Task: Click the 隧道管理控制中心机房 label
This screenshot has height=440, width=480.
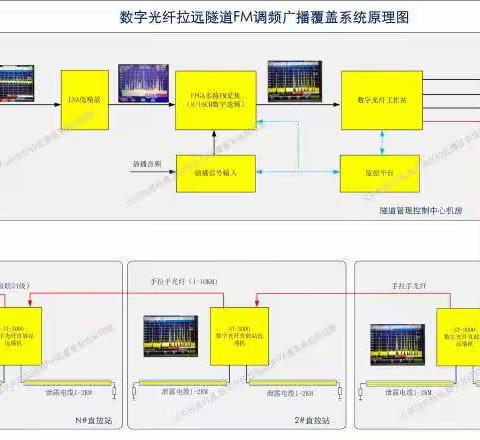Action: pyautogui.click(x=421, y=210)
